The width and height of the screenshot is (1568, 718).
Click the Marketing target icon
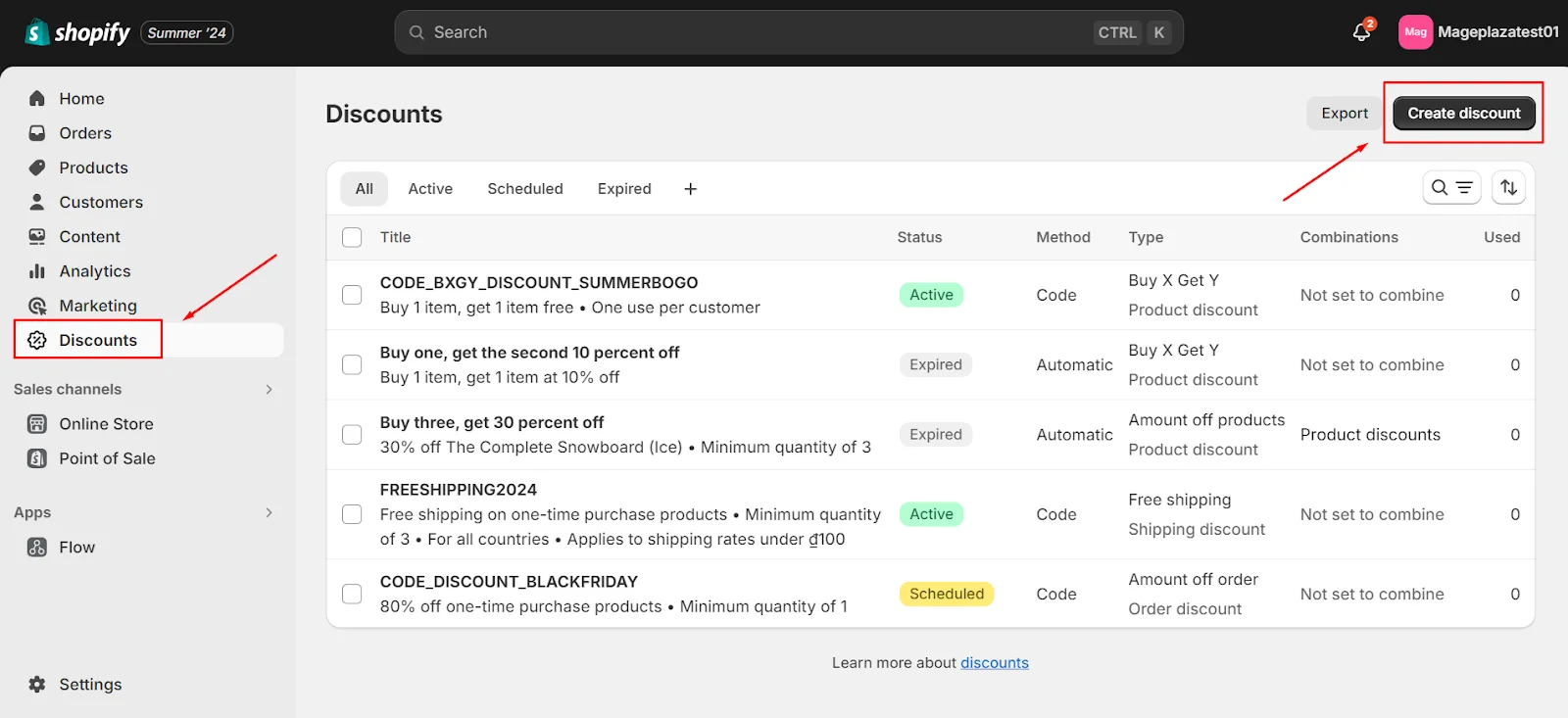click(x=37, y=306)
